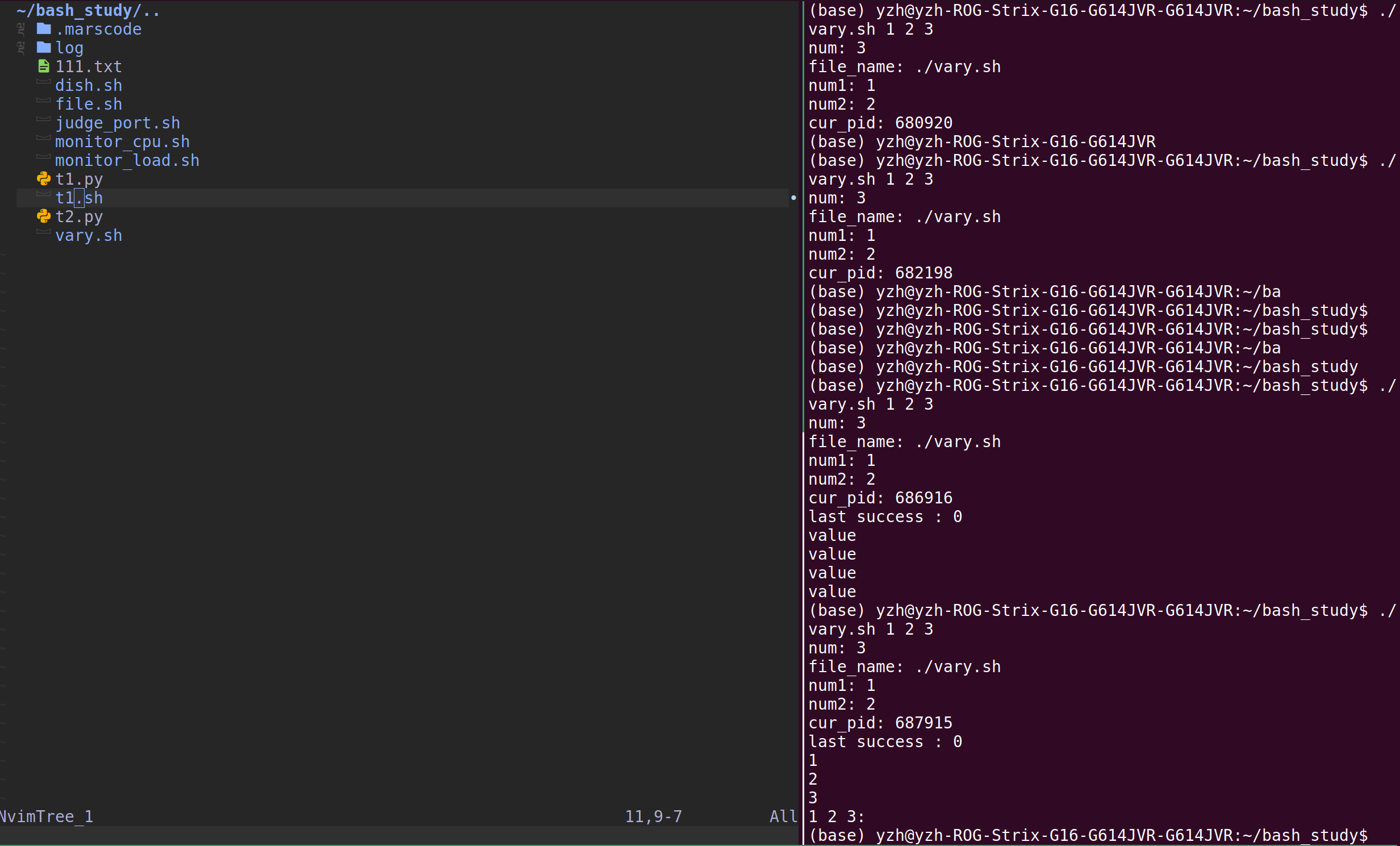
Task: Click the file icon beside monitor_cpu.sh
Action: pyautogui.click(x=44, y=139)
